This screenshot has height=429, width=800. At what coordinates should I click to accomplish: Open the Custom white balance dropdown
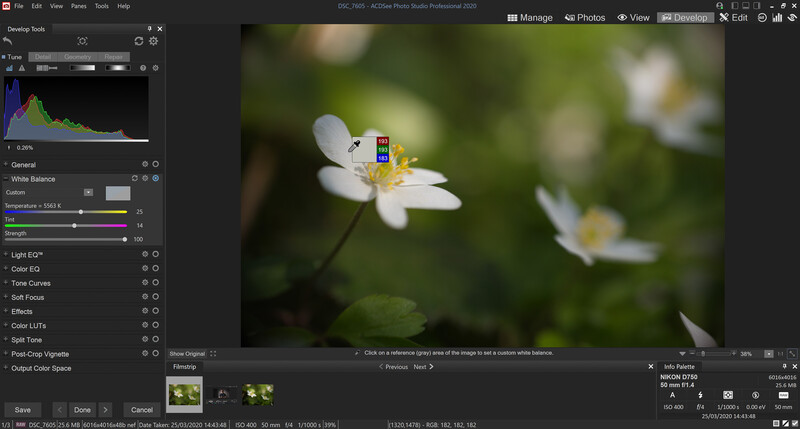88,192
